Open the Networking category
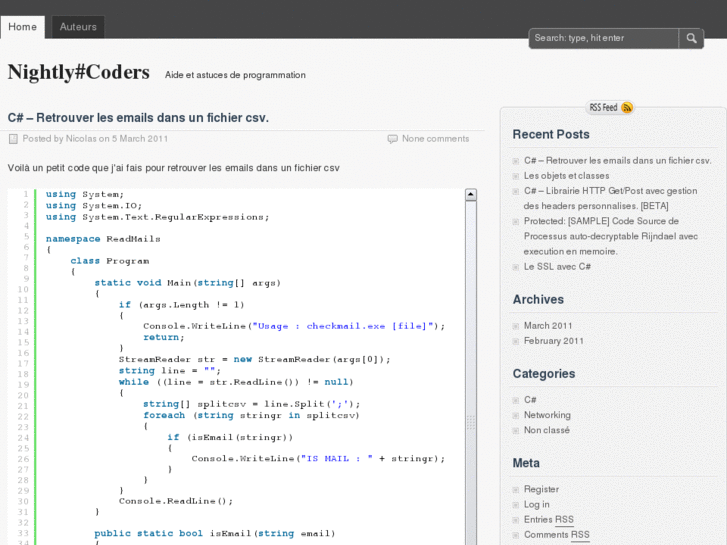727x545 pixels. coord(547,415)
